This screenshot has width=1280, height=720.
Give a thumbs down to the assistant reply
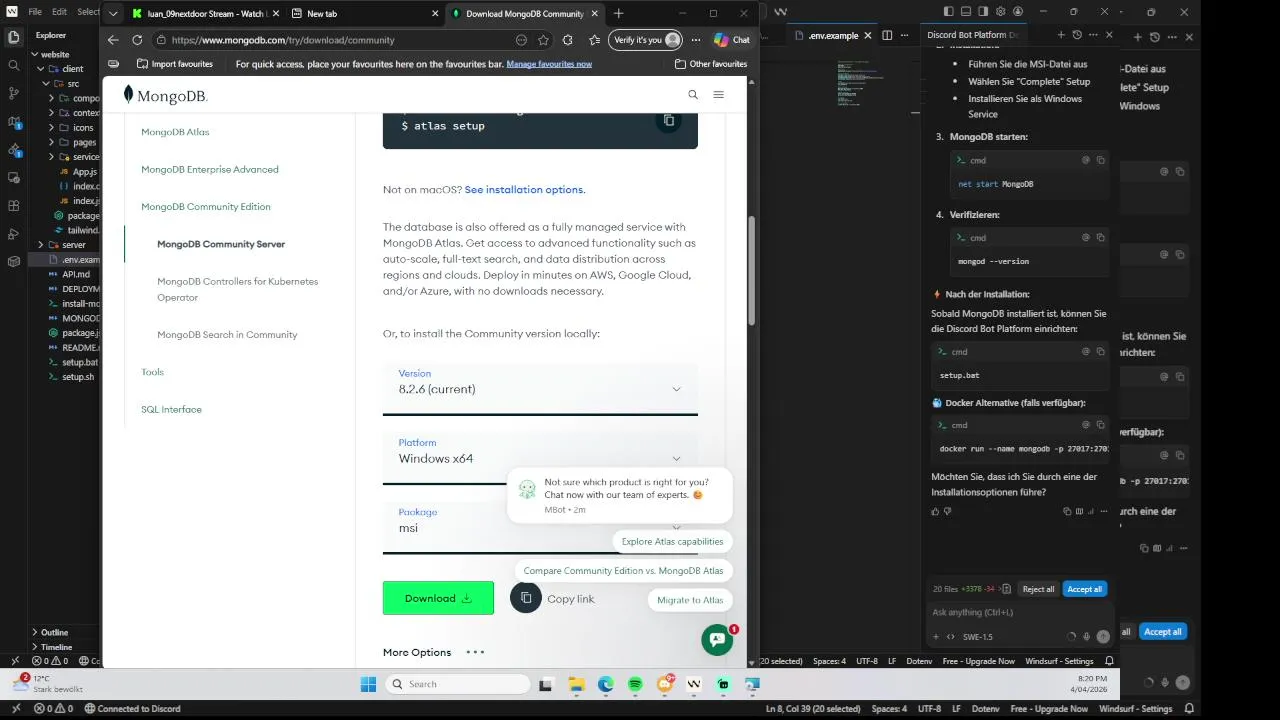coord(948,511)
